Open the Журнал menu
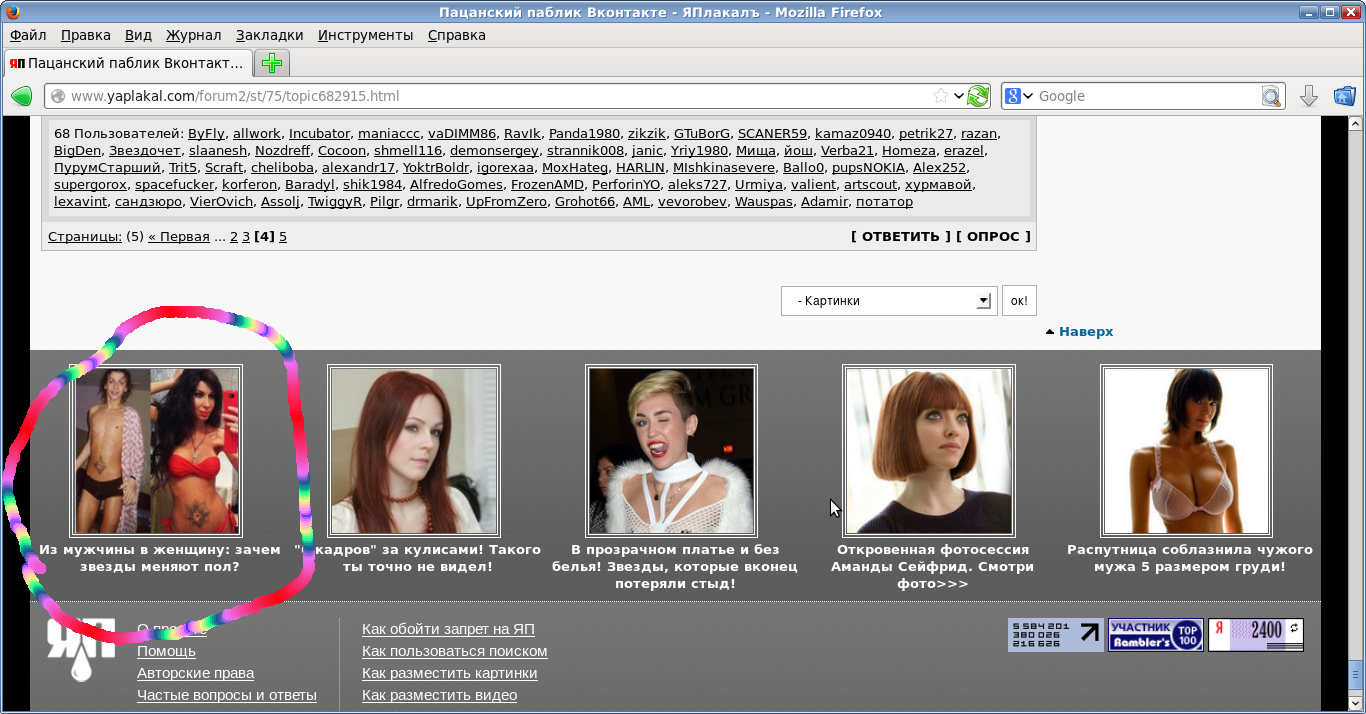Image resolution: width=1366 pixels, height=714 pixels. (x=193, y=35)
